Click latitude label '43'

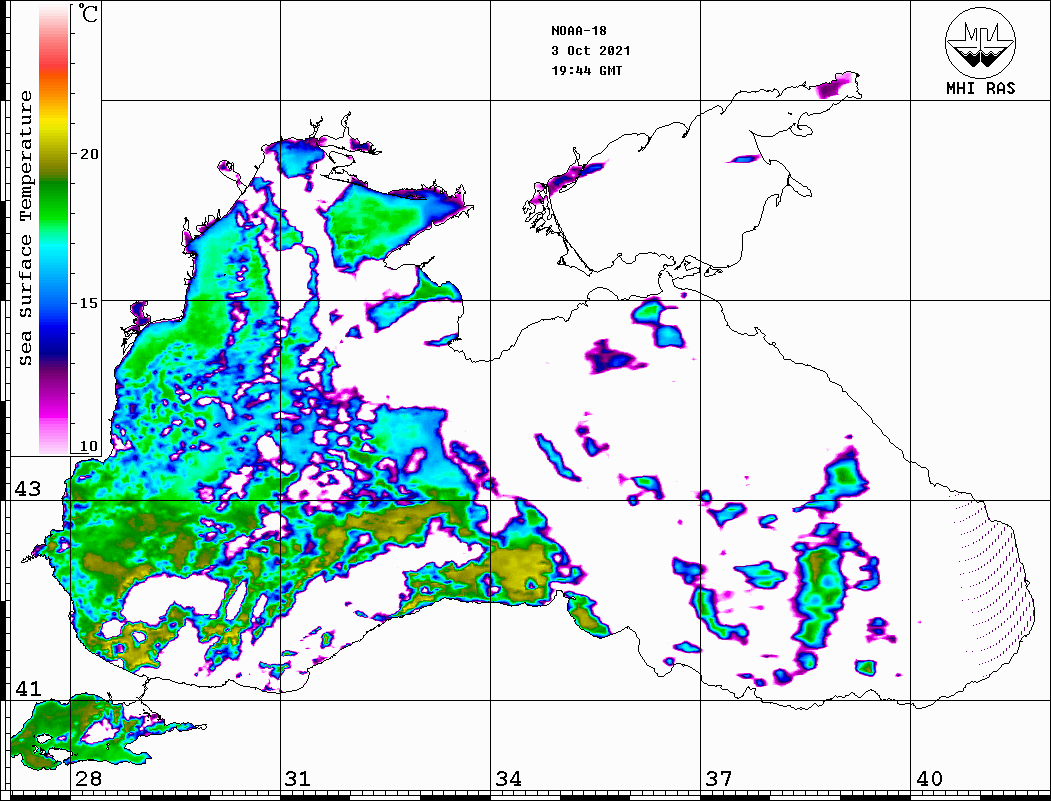[x=28, y=489]
